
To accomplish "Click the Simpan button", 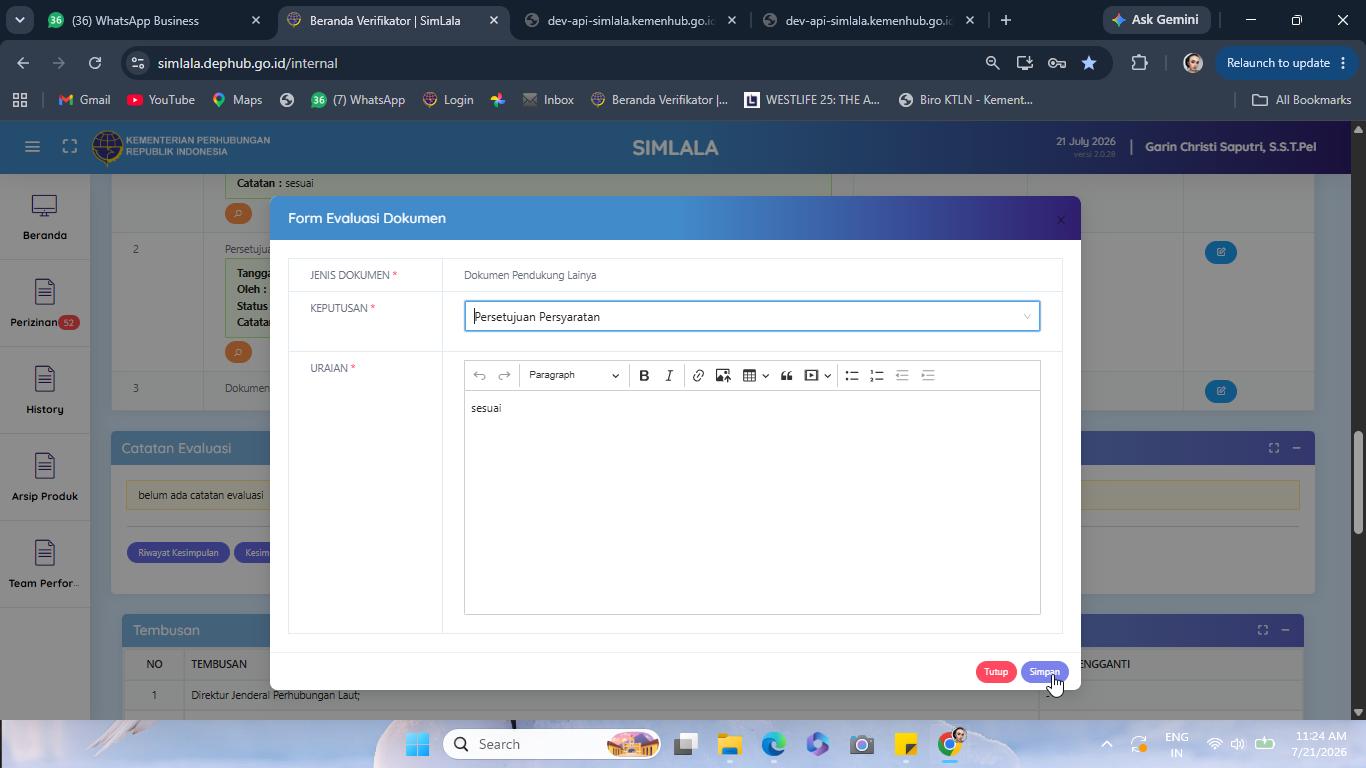I will pos(1044,672).
